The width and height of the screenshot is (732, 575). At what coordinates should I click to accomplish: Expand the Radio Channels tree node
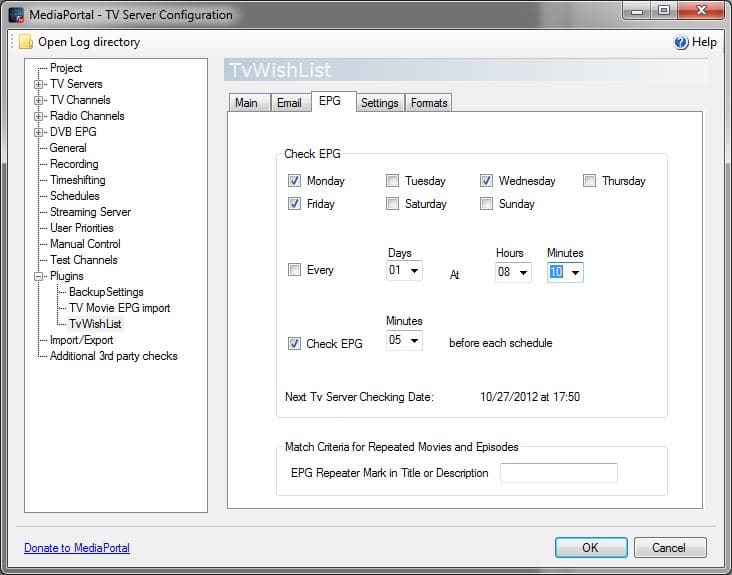pyautogui.click(x=39, y=116)
